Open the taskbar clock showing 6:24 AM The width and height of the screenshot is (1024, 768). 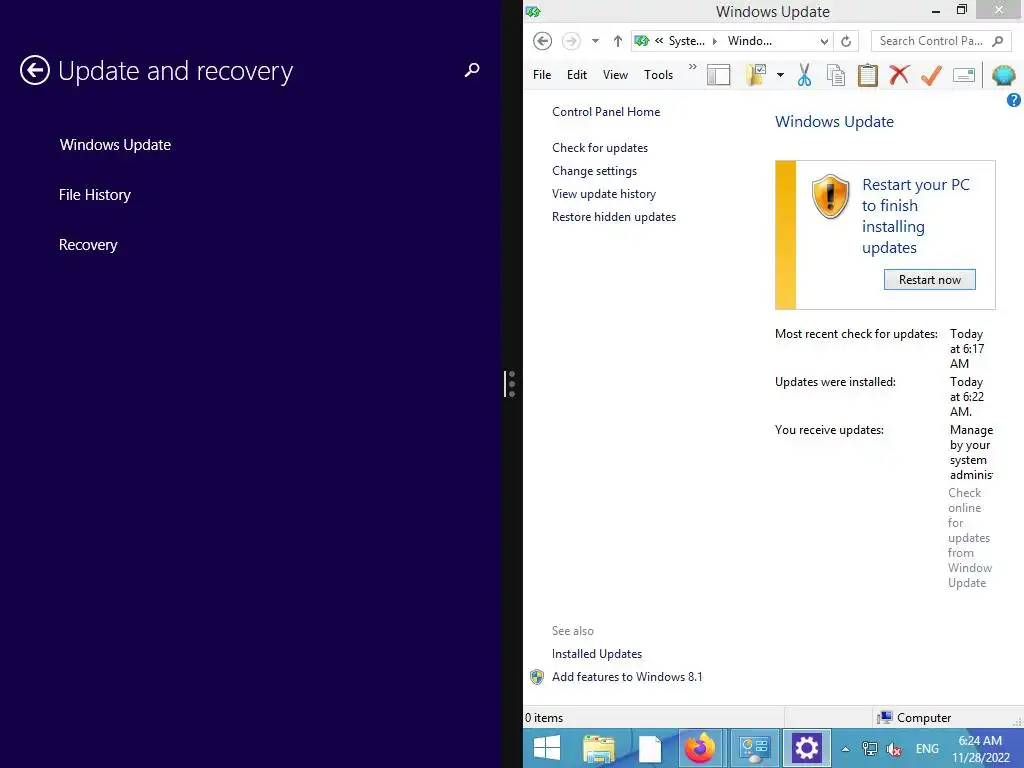coord(980,749)
